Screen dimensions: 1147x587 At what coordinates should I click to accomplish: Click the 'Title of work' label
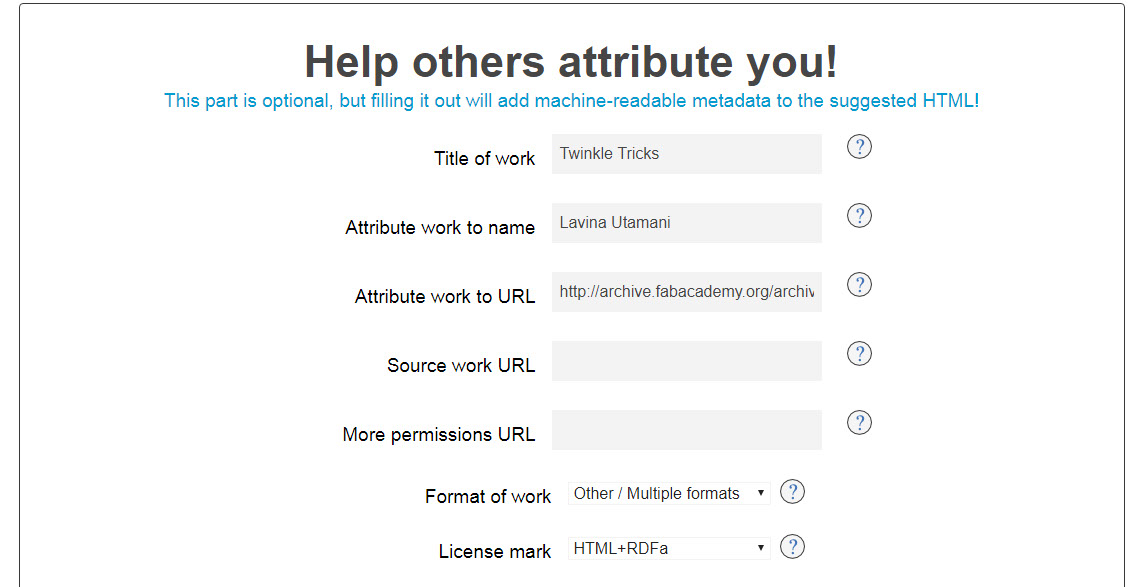coord(484,159)
